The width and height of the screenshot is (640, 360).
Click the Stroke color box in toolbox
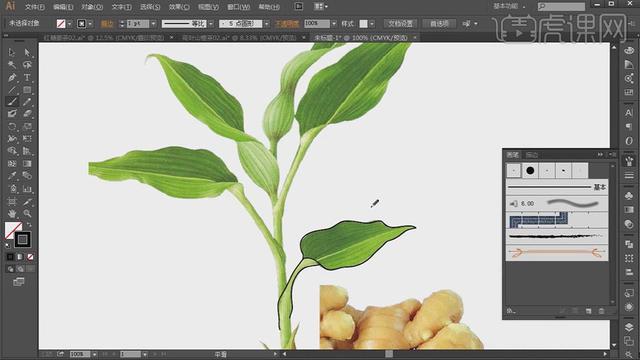[22, 240]
